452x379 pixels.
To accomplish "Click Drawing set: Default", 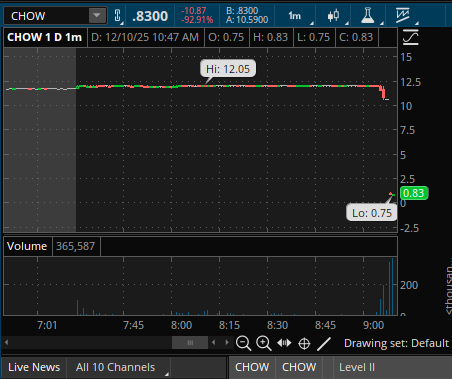I will [x=396, y=343].
